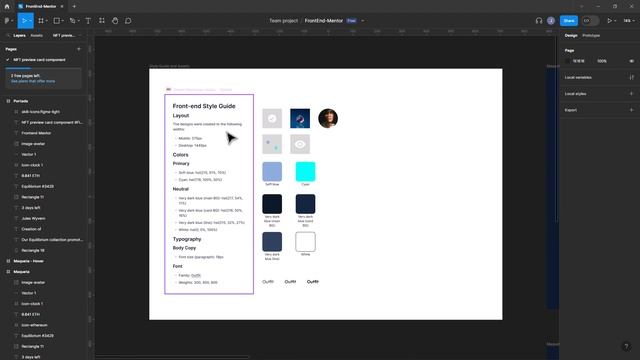This screenshot has width=640, height=360.
Task: Select the Pen tool
Action: coord(72,20)
